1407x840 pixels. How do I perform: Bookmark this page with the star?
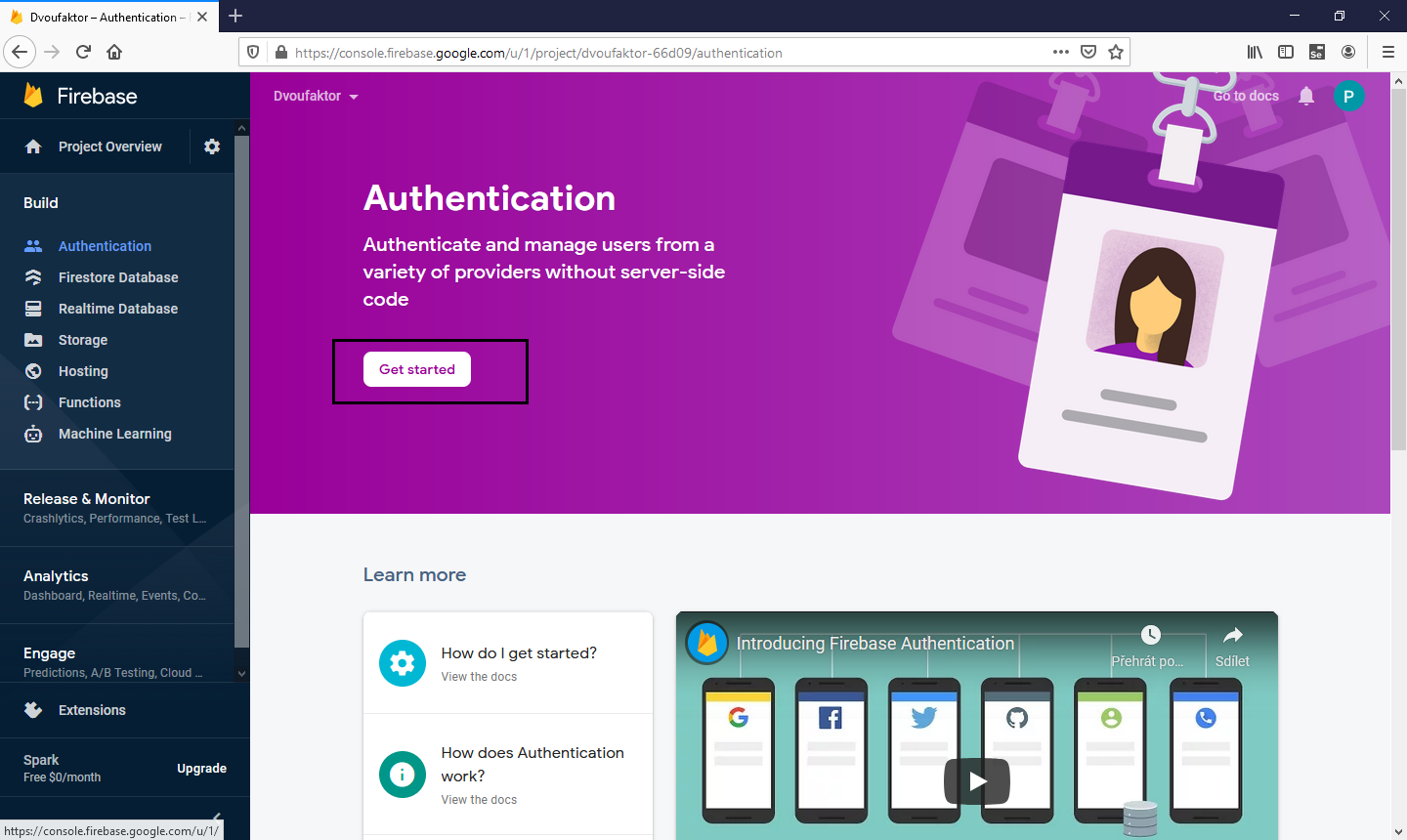point(1116,53)
